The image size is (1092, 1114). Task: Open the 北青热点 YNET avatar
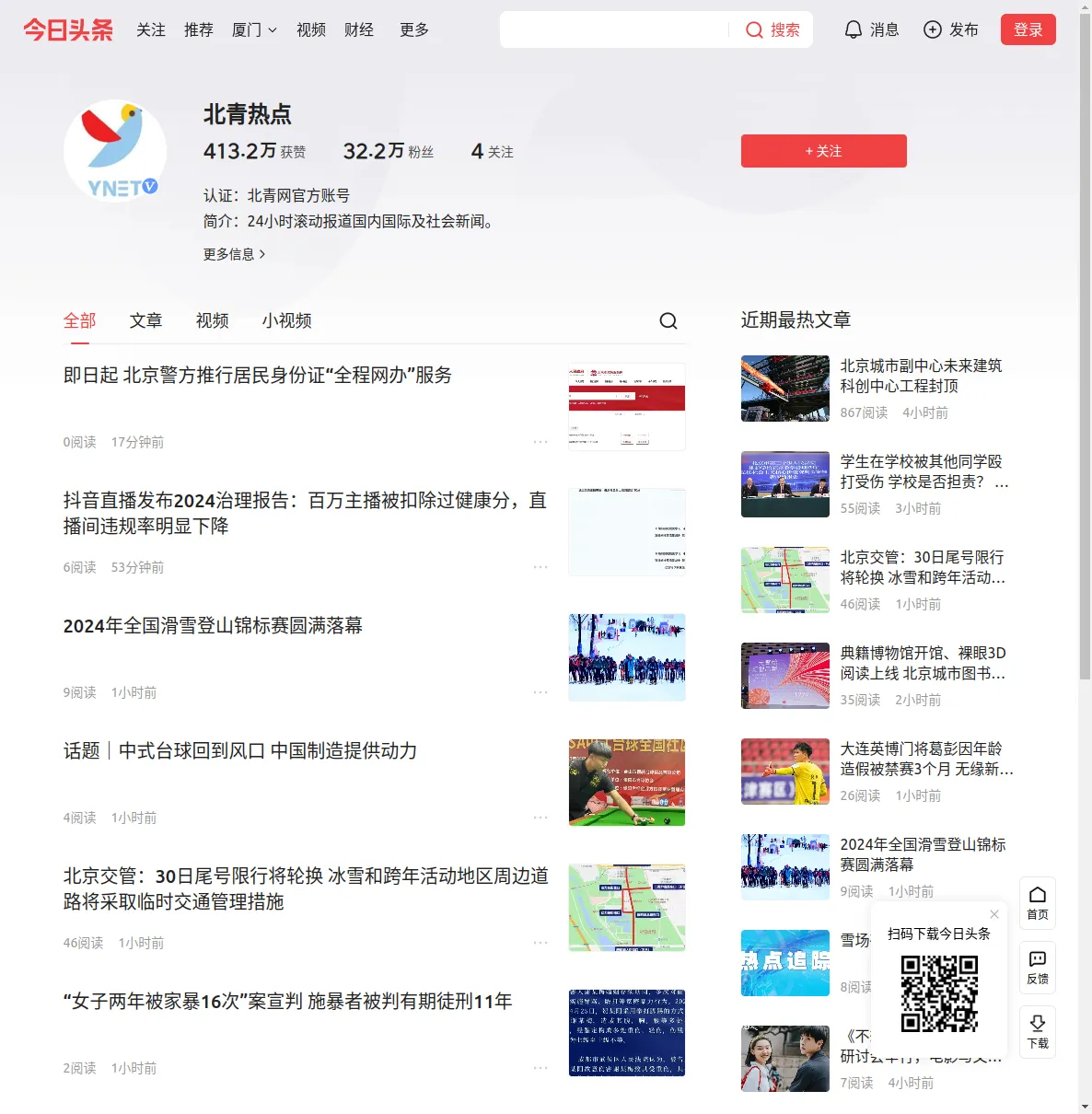pos(115,151)
